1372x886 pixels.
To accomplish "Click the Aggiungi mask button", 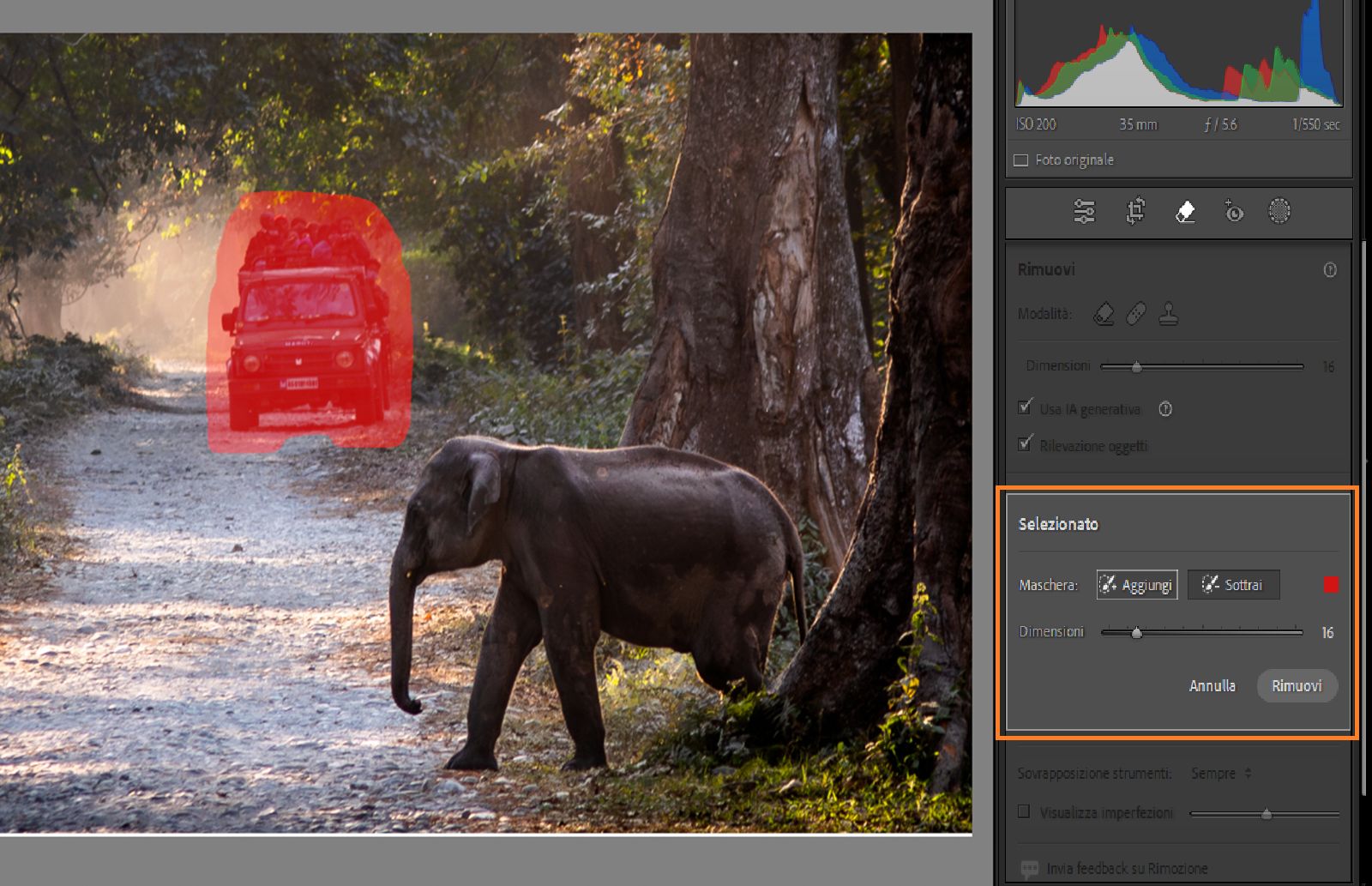I will 1137,585.
